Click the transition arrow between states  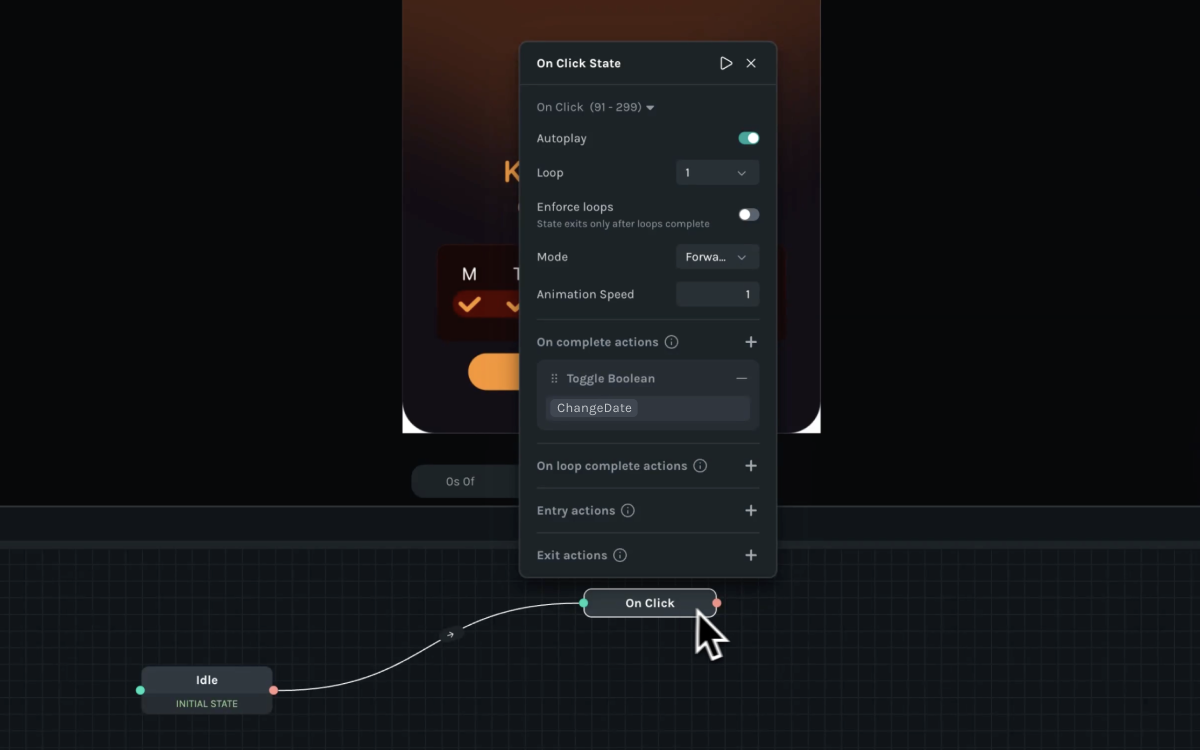tap(451, 634)
